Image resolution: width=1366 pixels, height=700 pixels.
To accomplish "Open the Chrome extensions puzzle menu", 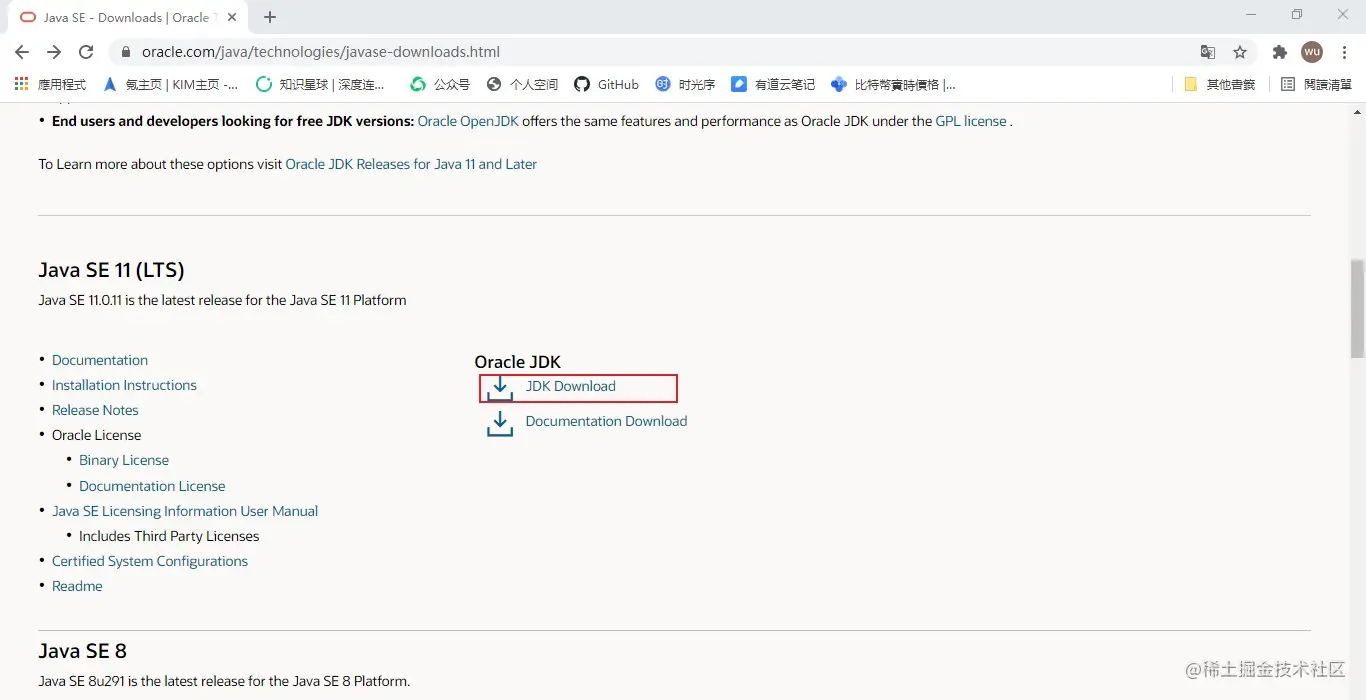I will pyautogui.click(x=1279, y=52).
